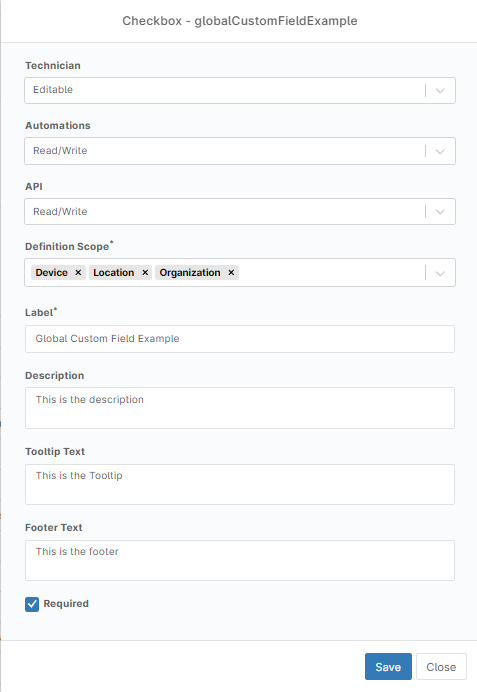477x692 pixels.
Task: Open the API dropdown arrow
Action: (440, 212)
